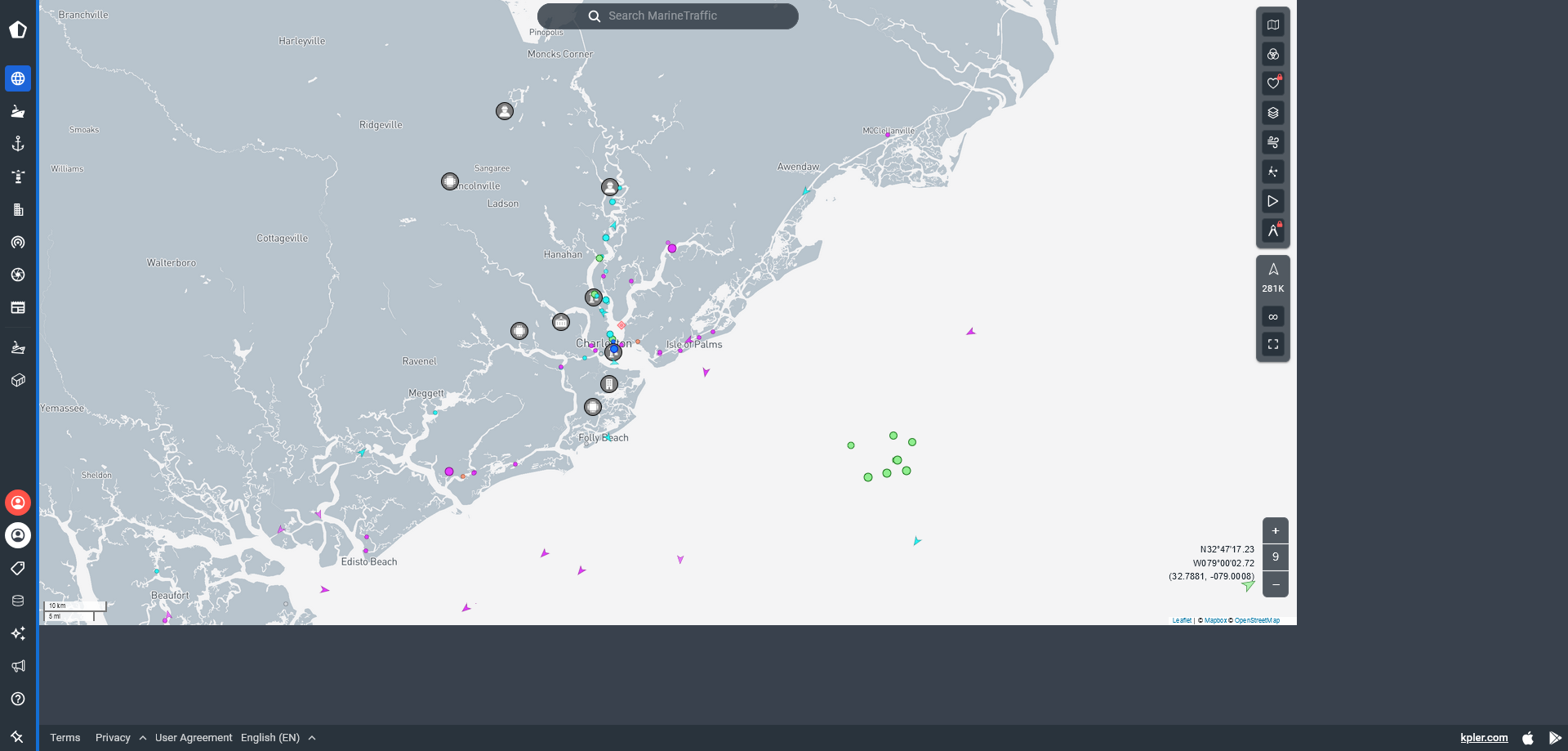Click the Search MarineTraffic field

tap(668, 16)
